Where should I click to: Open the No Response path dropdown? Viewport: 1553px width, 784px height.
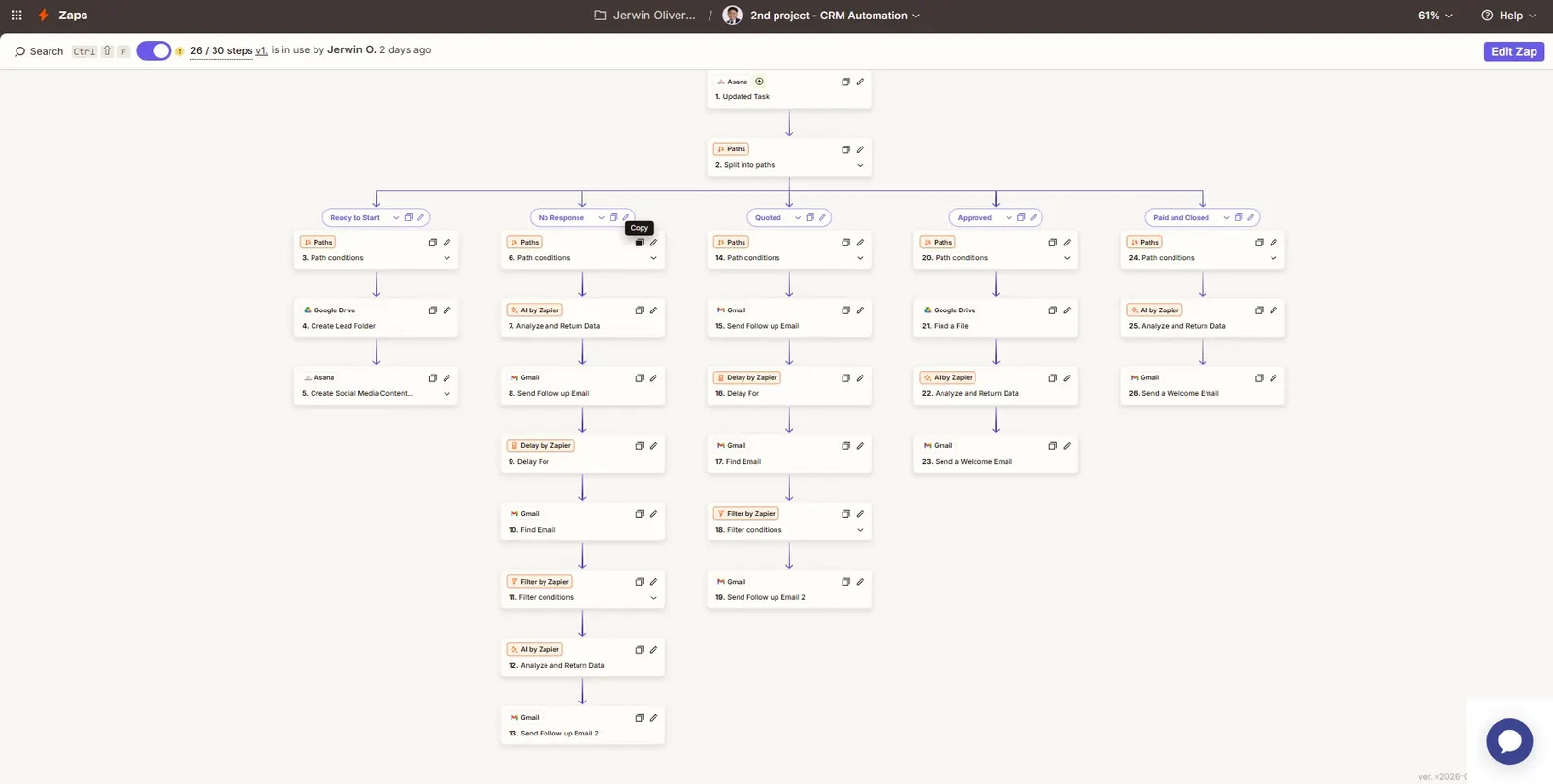pos(601,218)
